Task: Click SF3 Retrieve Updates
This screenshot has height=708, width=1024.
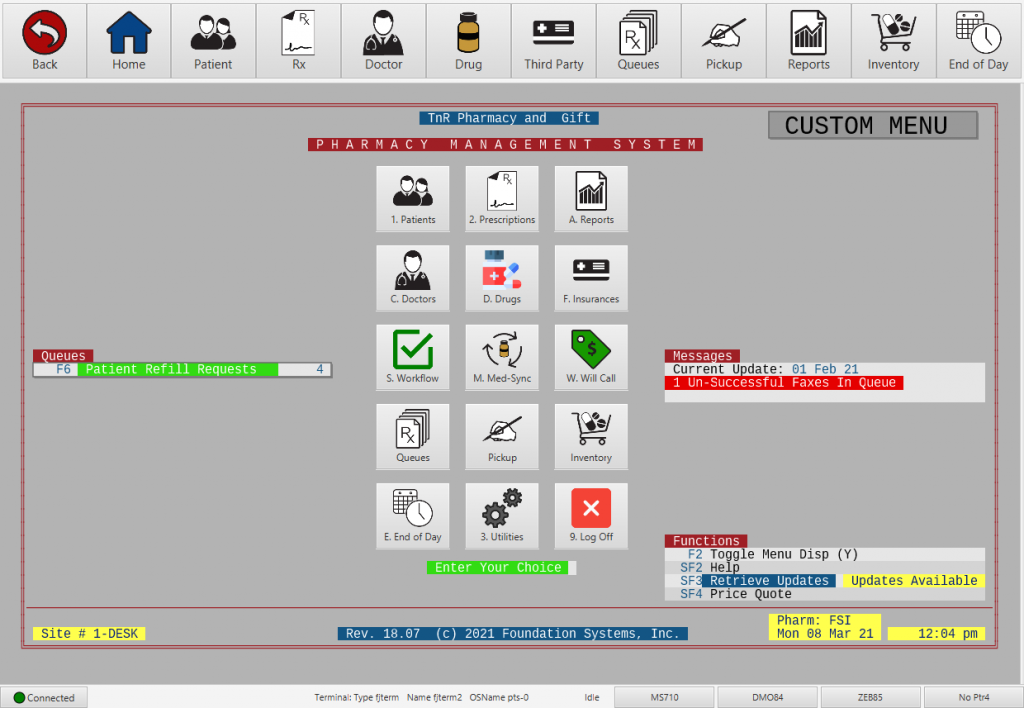Action: (x=761, y=580)
